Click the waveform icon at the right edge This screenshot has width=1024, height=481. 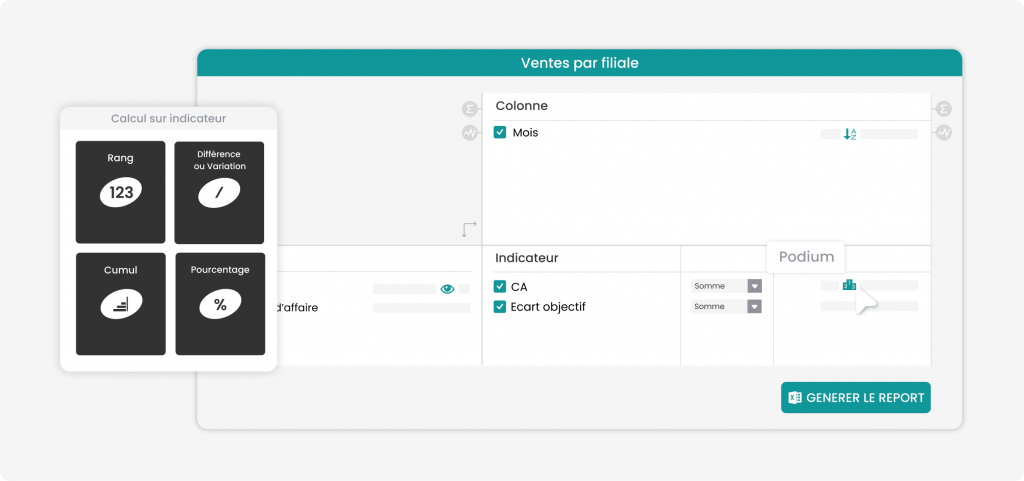pyautogui.click(x=943, y=132)
